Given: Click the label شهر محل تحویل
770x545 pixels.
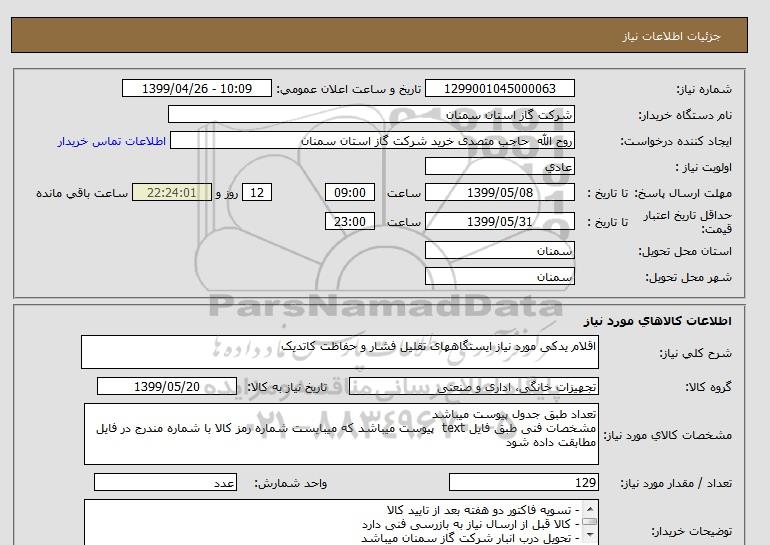Looking at the screenshot, I should tap(688, 277).
